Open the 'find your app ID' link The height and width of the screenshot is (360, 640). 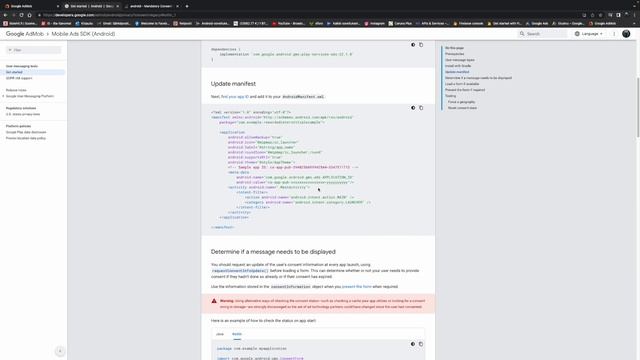point(235,97)
